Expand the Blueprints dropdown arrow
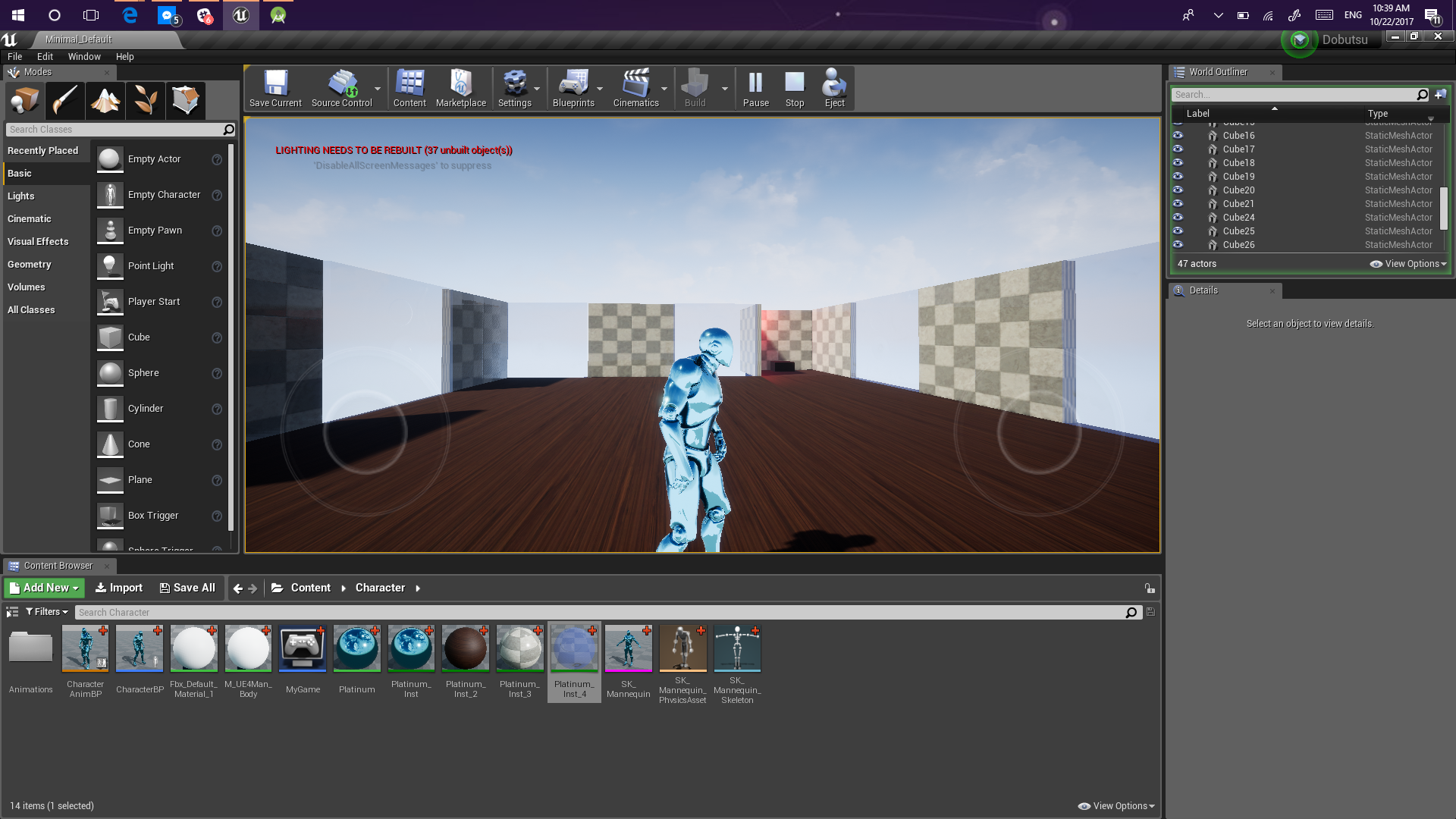Screen dimensions: 1456x819 coord(600,89)
